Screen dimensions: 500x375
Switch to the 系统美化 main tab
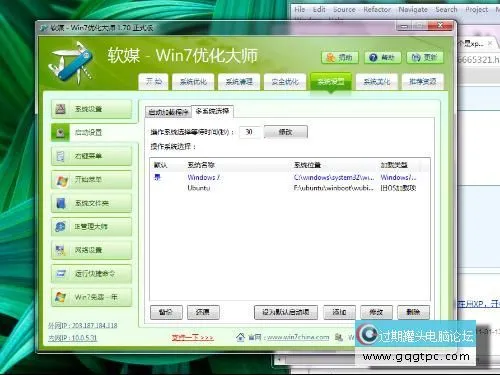point(377,81)
